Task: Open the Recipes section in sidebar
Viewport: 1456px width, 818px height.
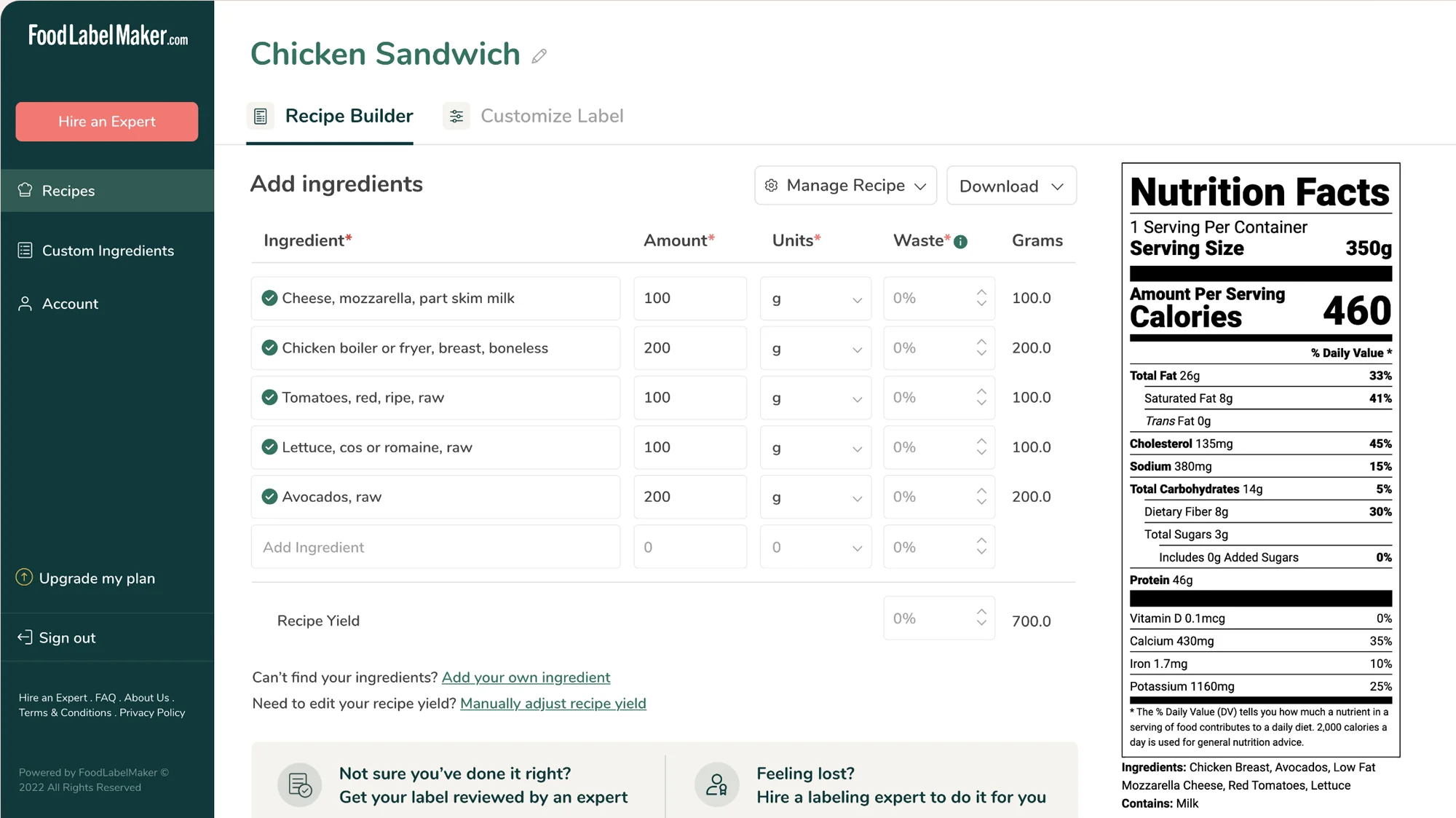Action: tap(68, 190)
